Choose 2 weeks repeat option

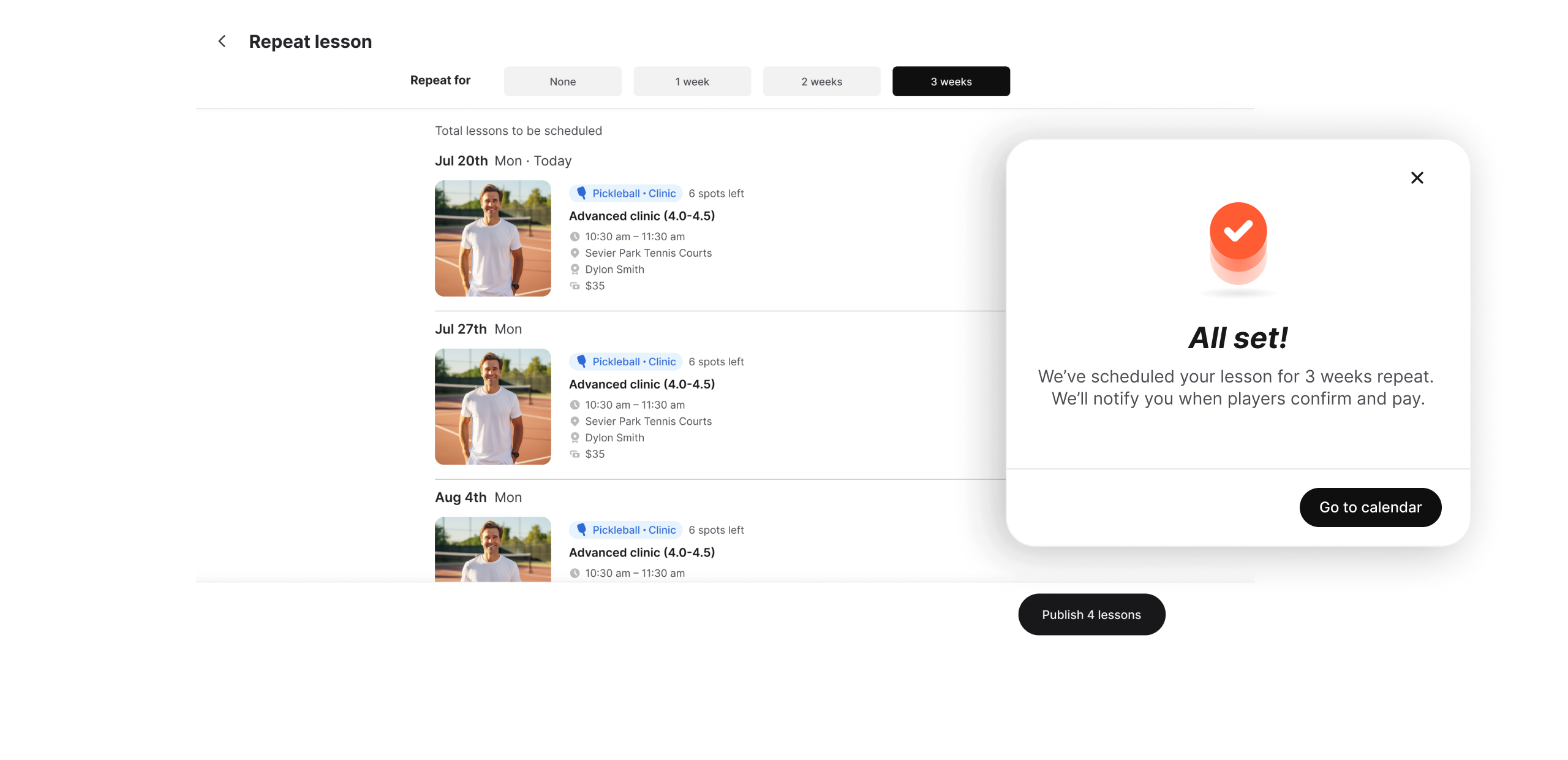[821, 82]
